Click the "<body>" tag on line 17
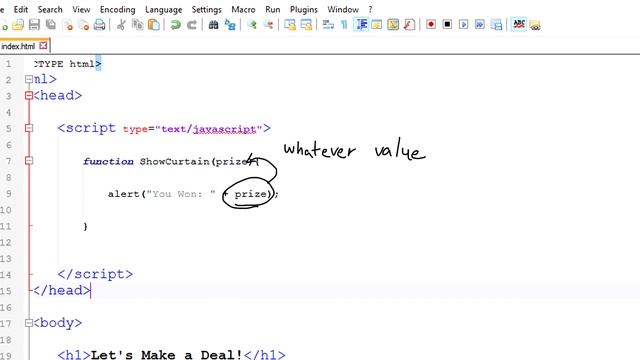The width and height of the screenshot is (640, 360). coord(57,323)
